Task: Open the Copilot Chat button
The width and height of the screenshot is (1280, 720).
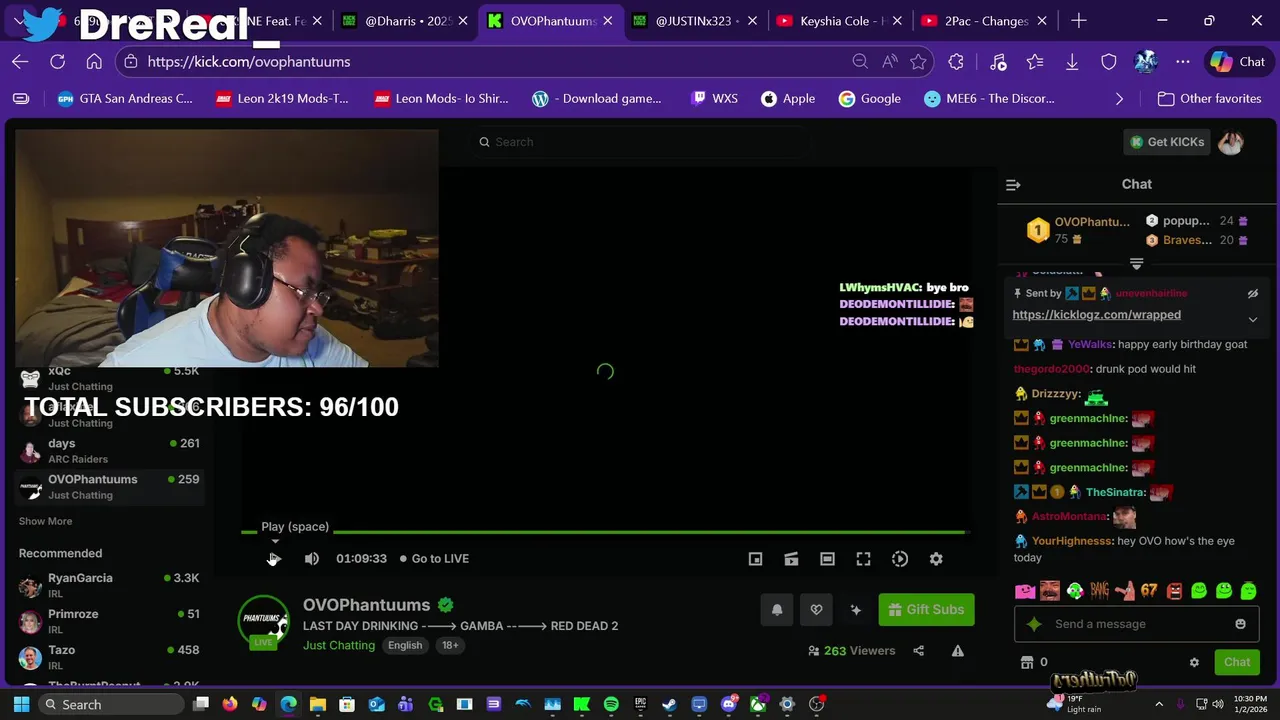Action: click(x=1238, y=62)
